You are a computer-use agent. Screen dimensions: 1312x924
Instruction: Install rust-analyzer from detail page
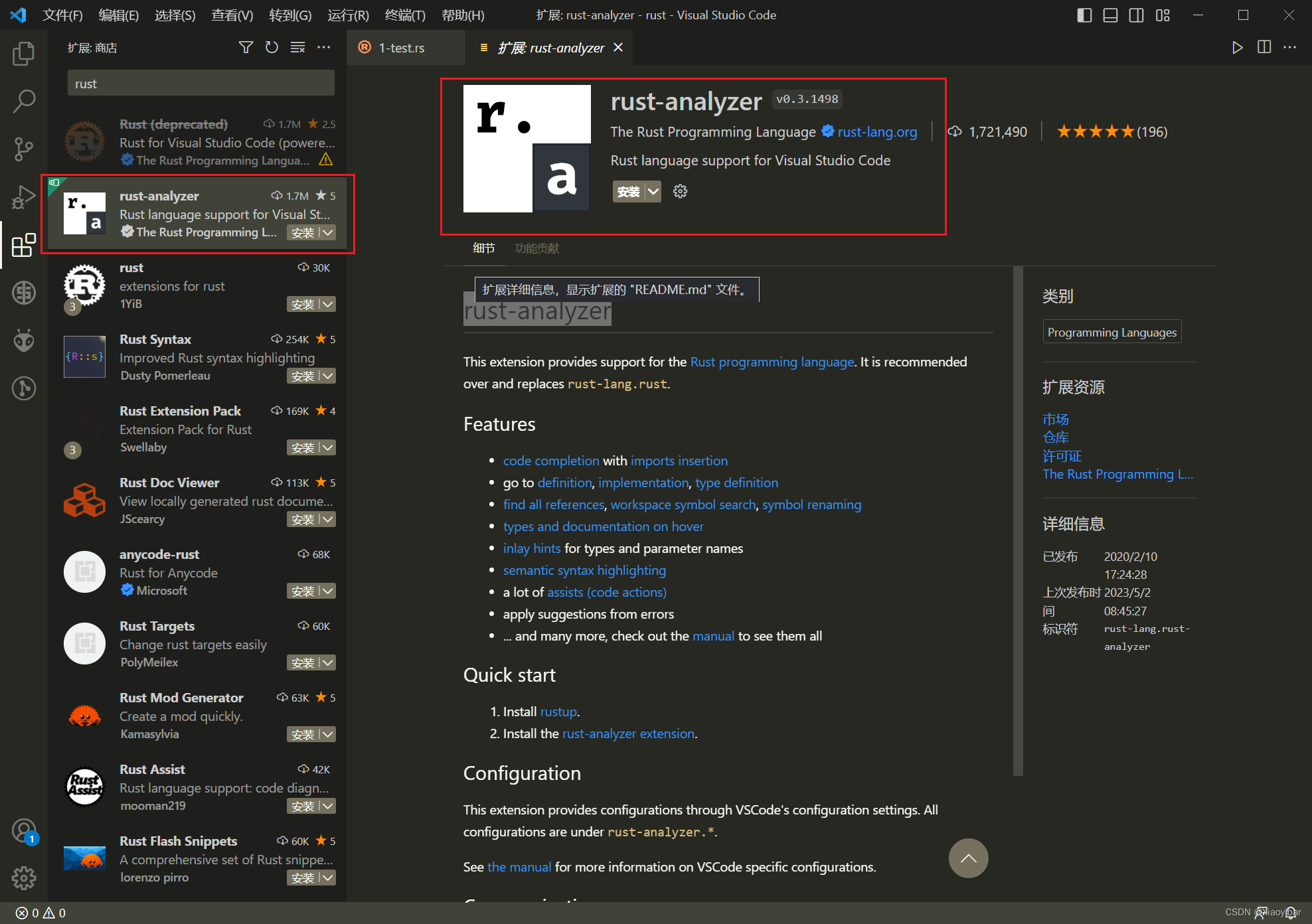(628, 191)
